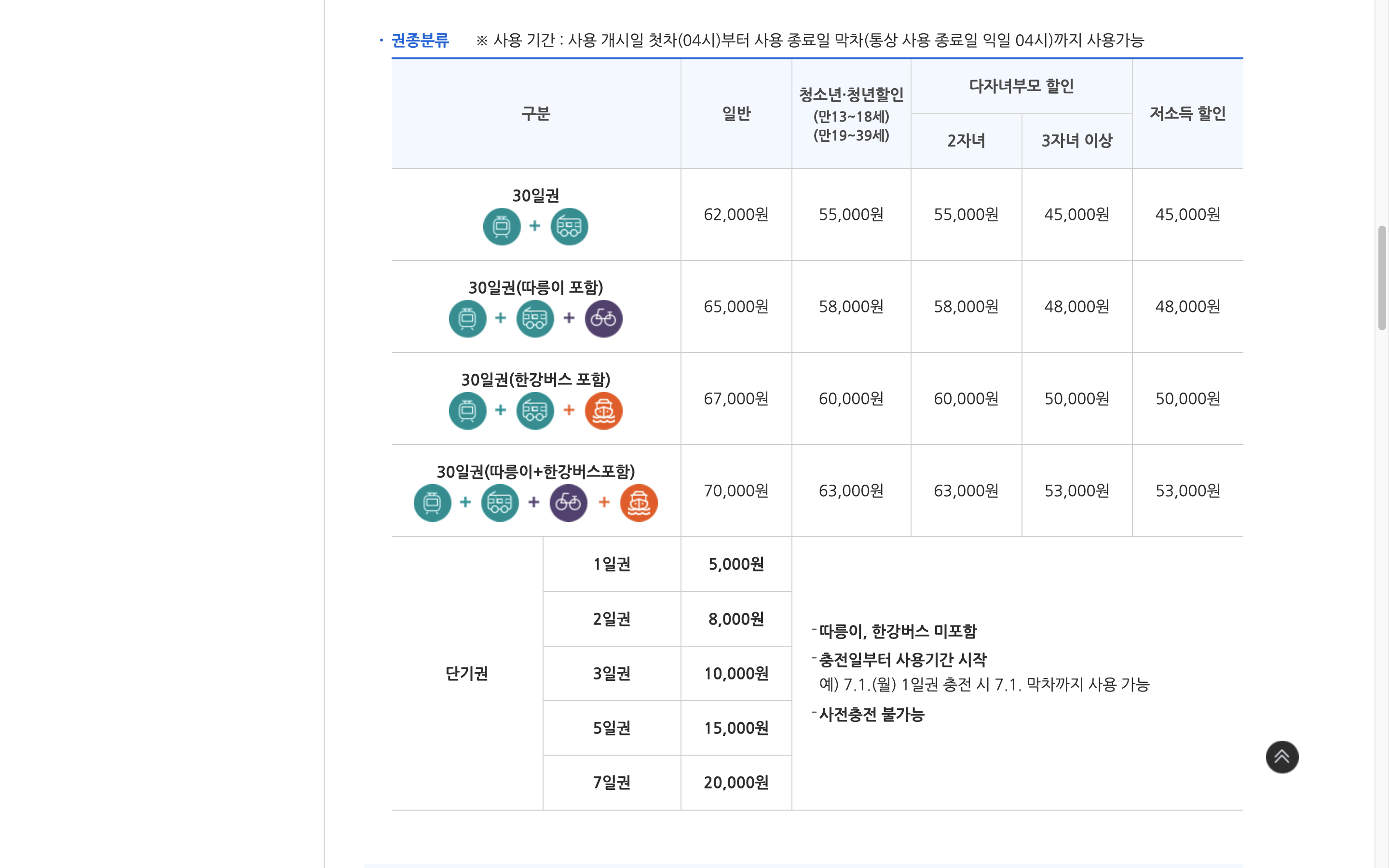The height and width of the screenshot is (868, 1389).
Task: Click the 단기권 row label
Action: coord(467,673)
